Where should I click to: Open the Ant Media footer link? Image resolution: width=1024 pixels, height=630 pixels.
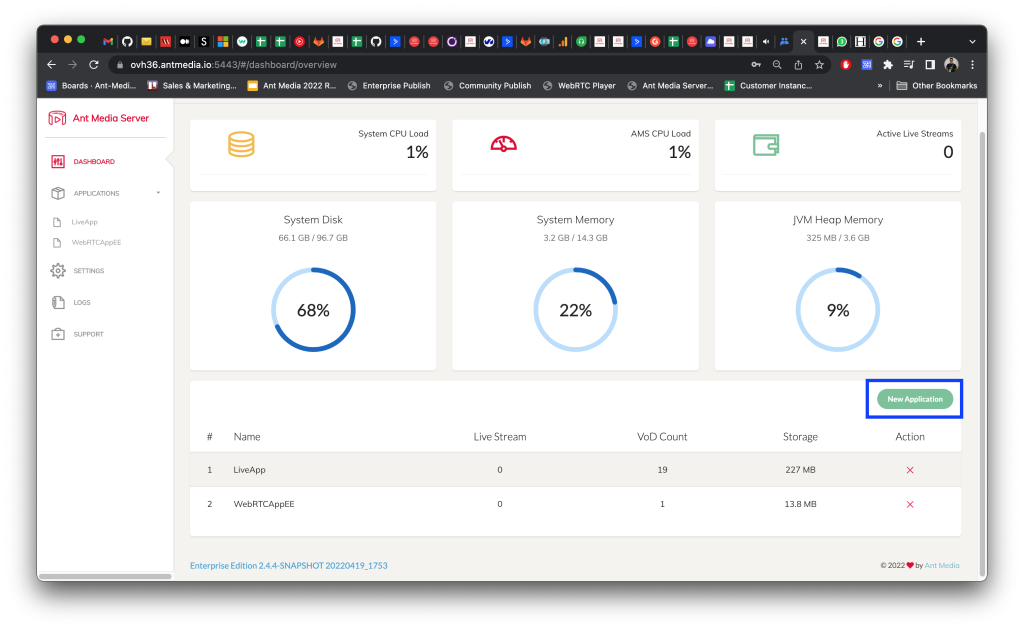tap(942, 565)
